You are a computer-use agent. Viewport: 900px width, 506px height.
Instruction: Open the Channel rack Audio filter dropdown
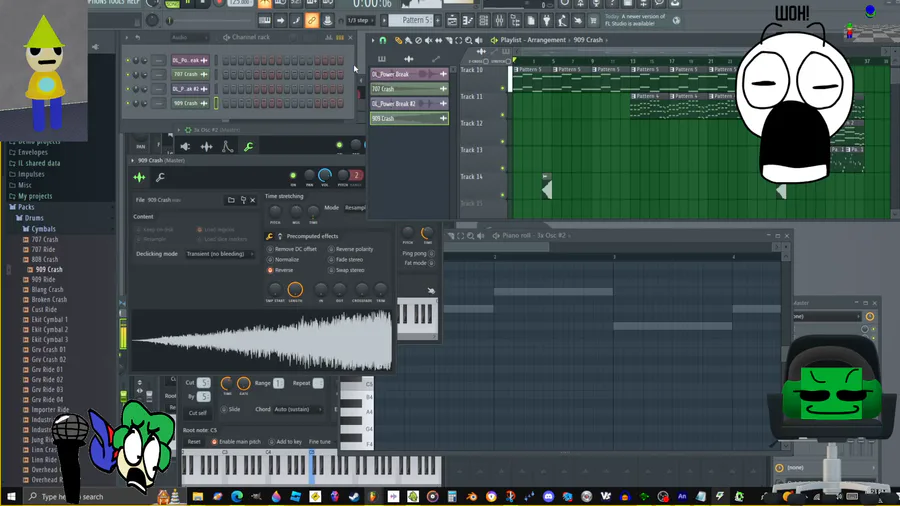tap(189, 37)
